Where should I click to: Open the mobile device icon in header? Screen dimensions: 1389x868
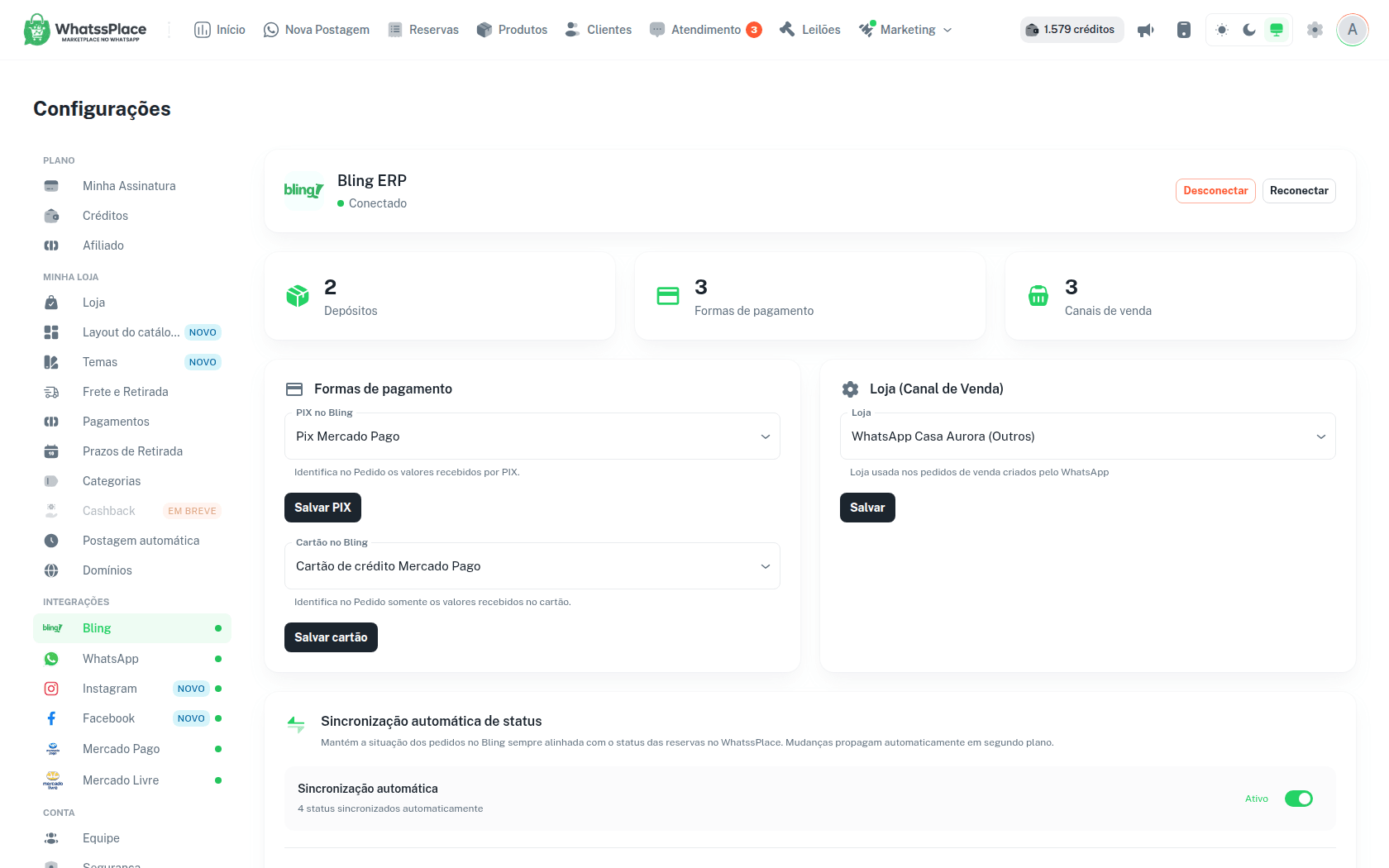[x=1184, y=30]
